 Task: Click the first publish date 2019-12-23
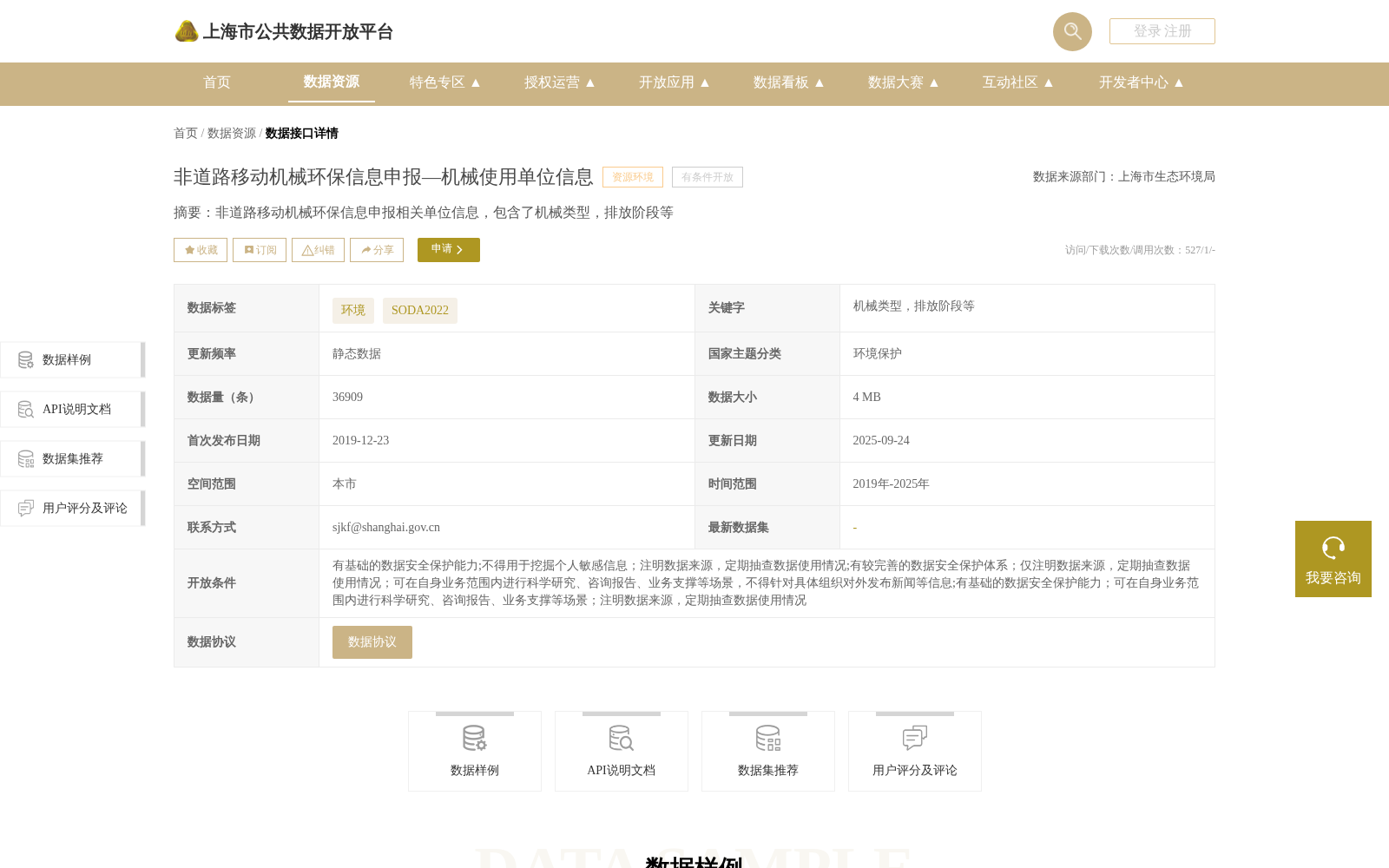point(361,441)
